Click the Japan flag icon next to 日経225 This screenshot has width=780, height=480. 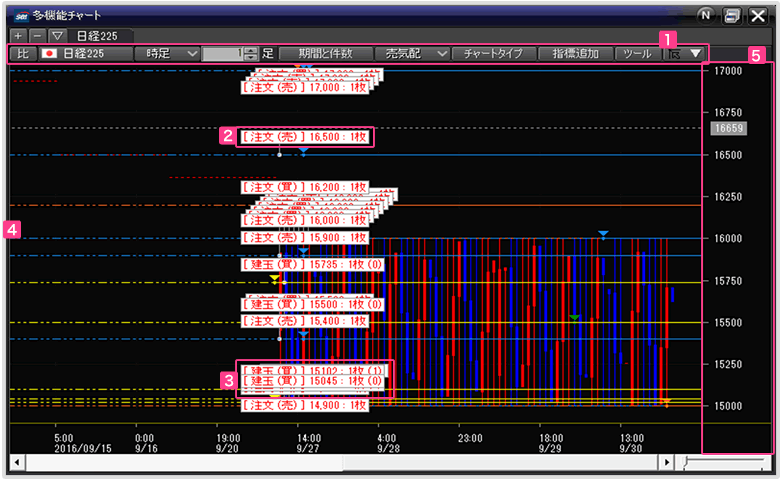point(48,54)
